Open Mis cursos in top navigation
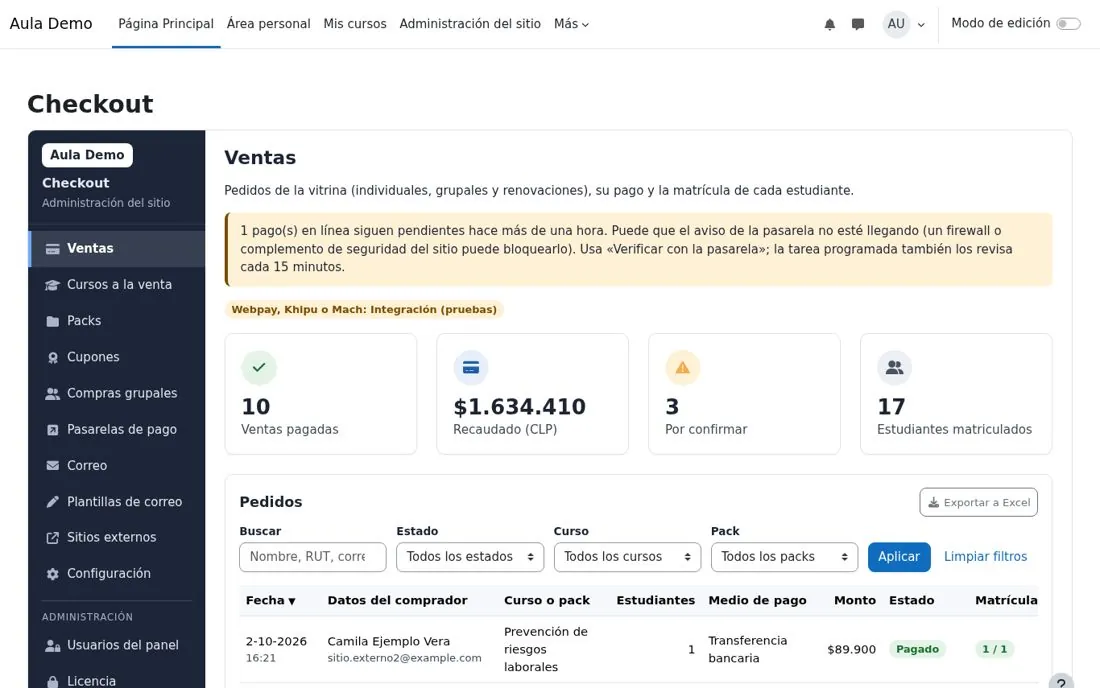This screenshot has height=688, width=1100. (x=355, y=24)
